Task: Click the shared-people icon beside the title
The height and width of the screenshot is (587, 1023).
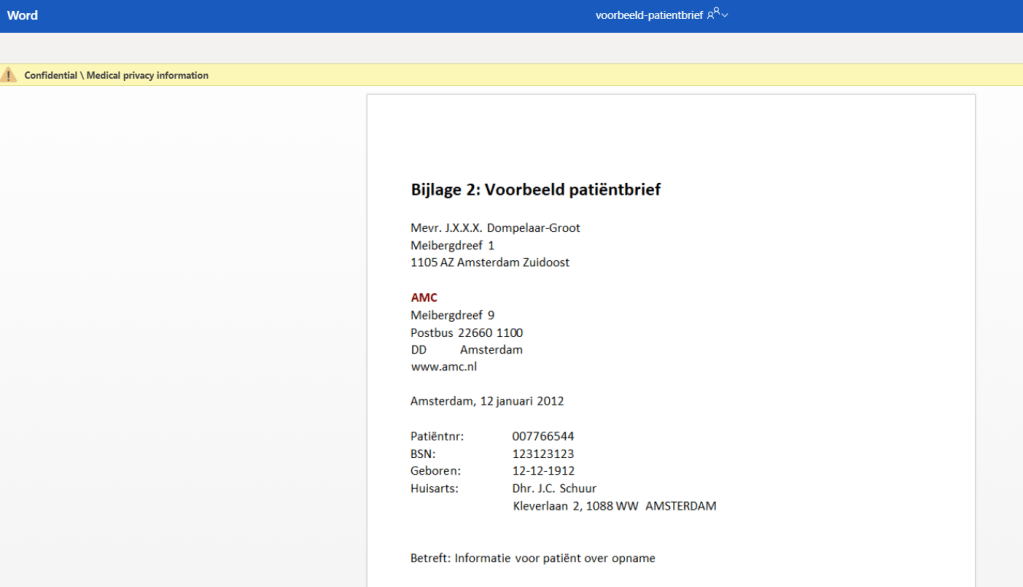Action: click(x=713, y=14)
